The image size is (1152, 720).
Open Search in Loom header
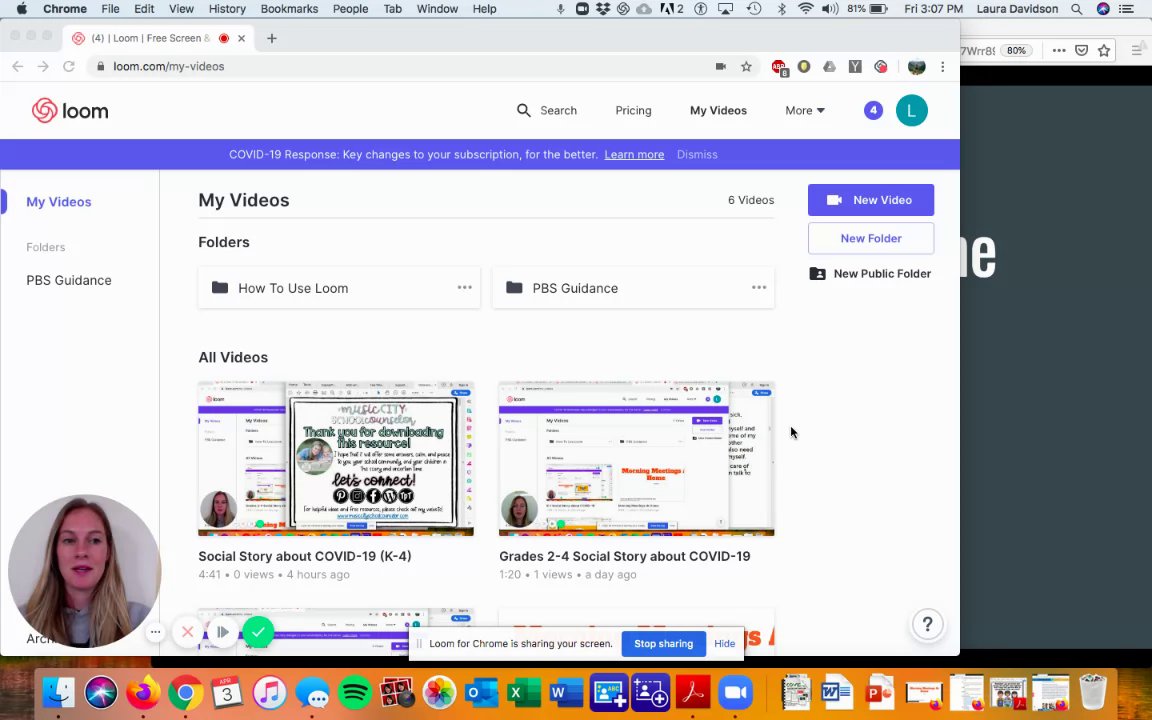(547, 110)
